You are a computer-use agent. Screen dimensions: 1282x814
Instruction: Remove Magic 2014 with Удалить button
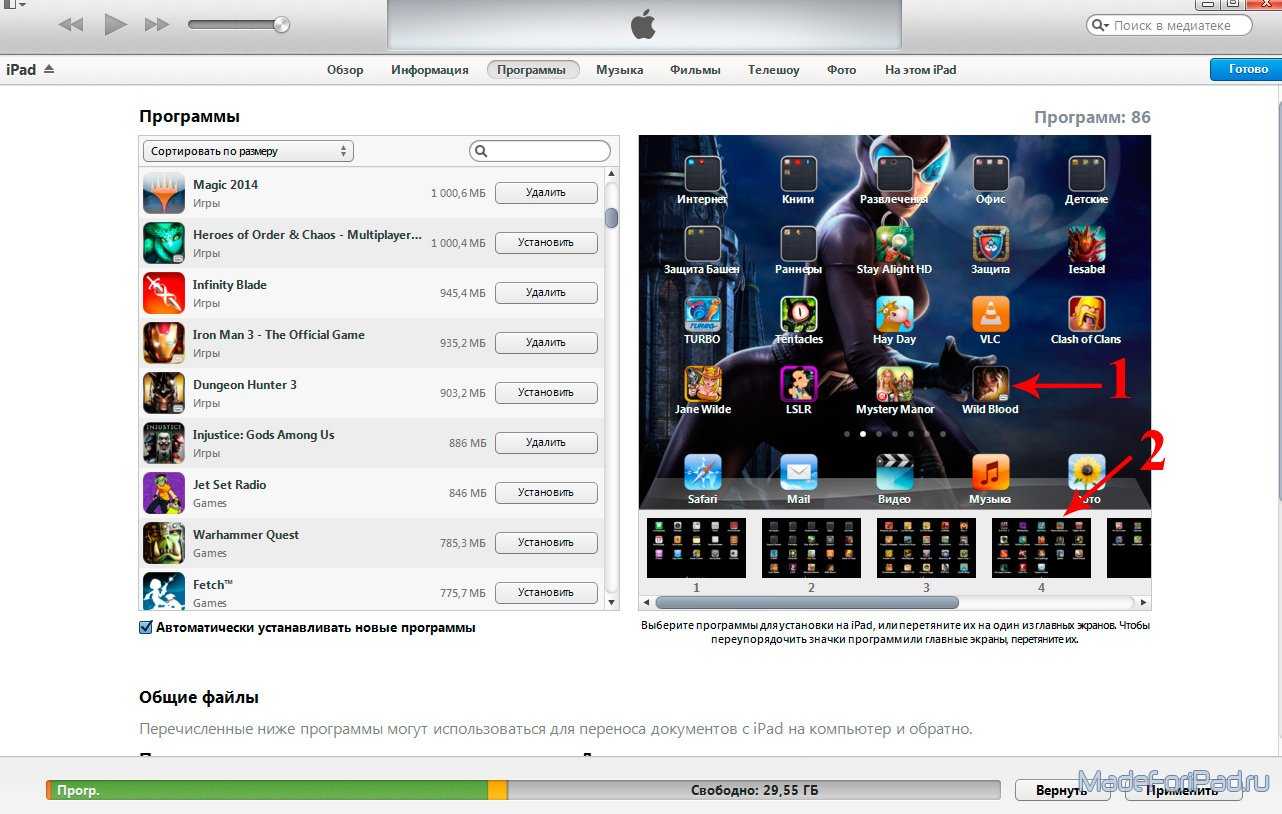point(546,192)
